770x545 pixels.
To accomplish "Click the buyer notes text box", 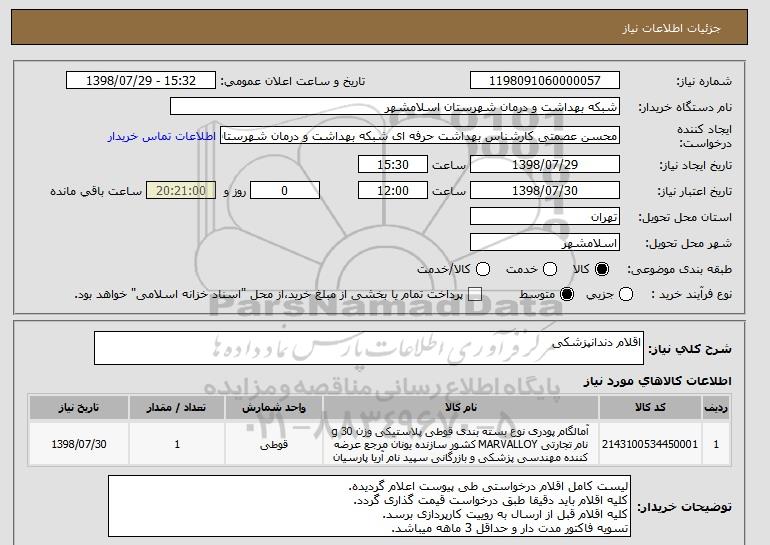I will (x=369, y=506).
